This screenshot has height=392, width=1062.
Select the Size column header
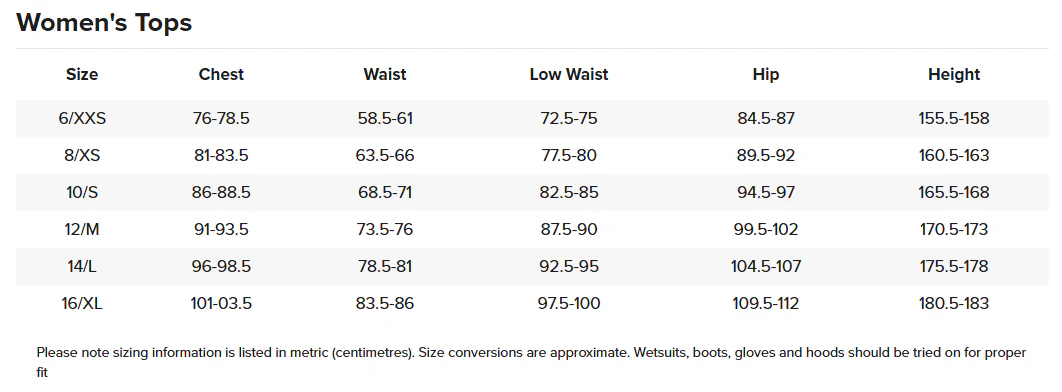(x=82, y=74)
